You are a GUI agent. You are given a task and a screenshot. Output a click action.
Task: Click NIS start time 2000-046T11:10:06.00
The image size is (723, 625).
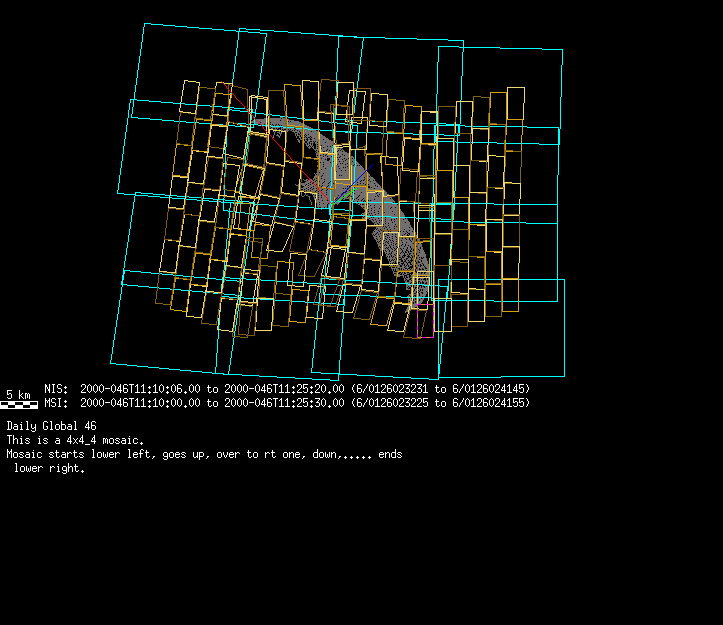pyautogui.click(x=140, y=388)
